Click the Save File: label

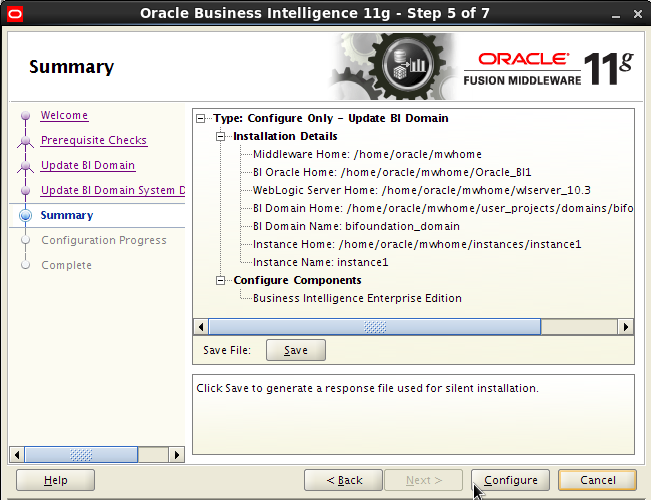click(x=227, y=350)
